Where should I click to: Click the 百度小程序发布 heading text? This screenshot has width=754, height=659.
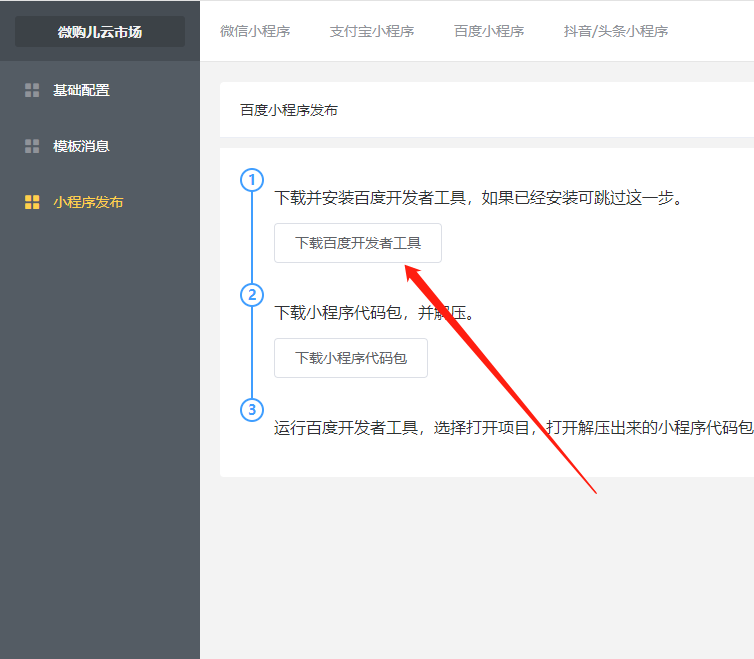click(289, 110)
